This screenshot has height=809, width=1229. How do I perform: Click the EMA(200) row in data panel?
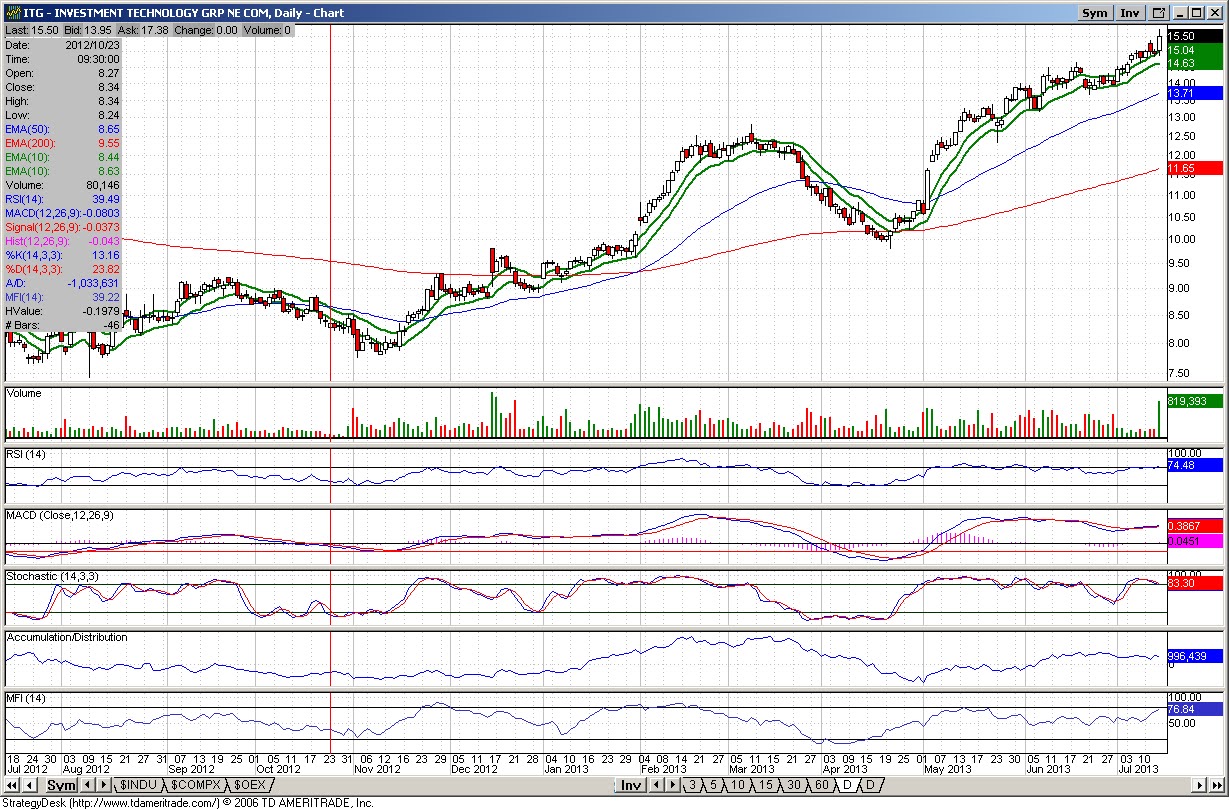pyautogui.click(x=63, y=143)
